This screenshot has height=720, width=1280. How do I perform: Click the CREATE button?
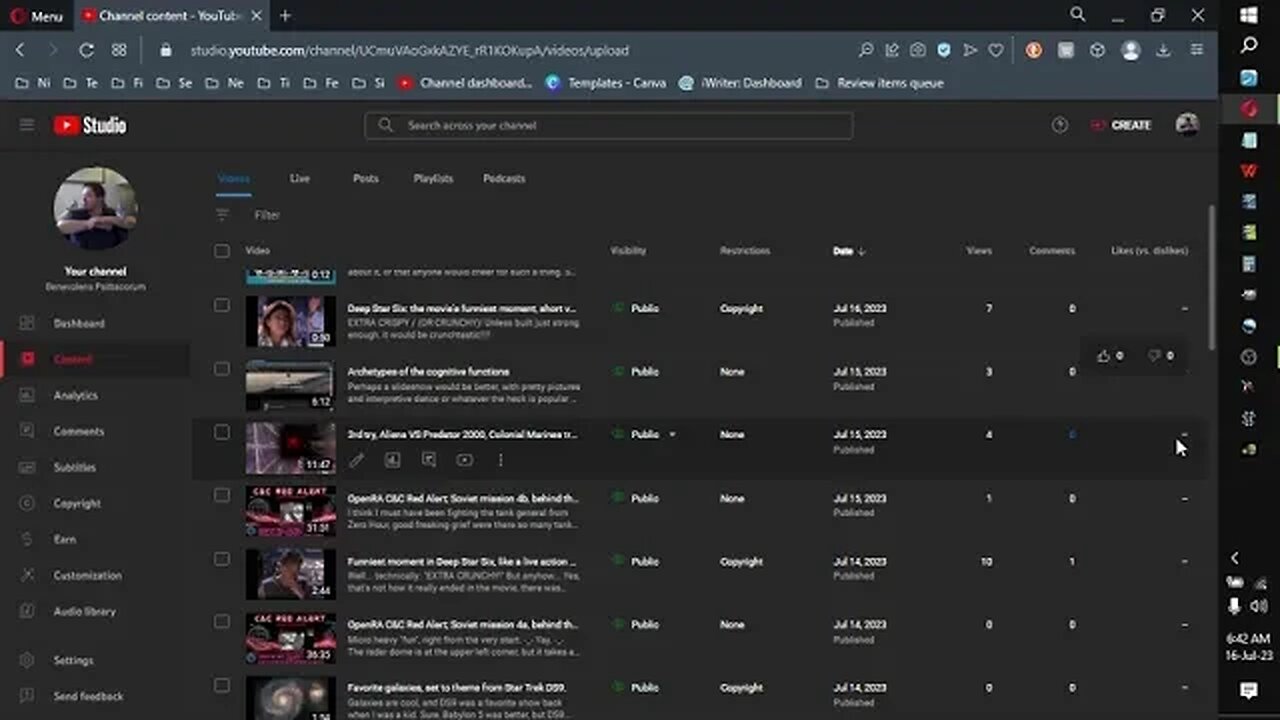[1121, 125]
